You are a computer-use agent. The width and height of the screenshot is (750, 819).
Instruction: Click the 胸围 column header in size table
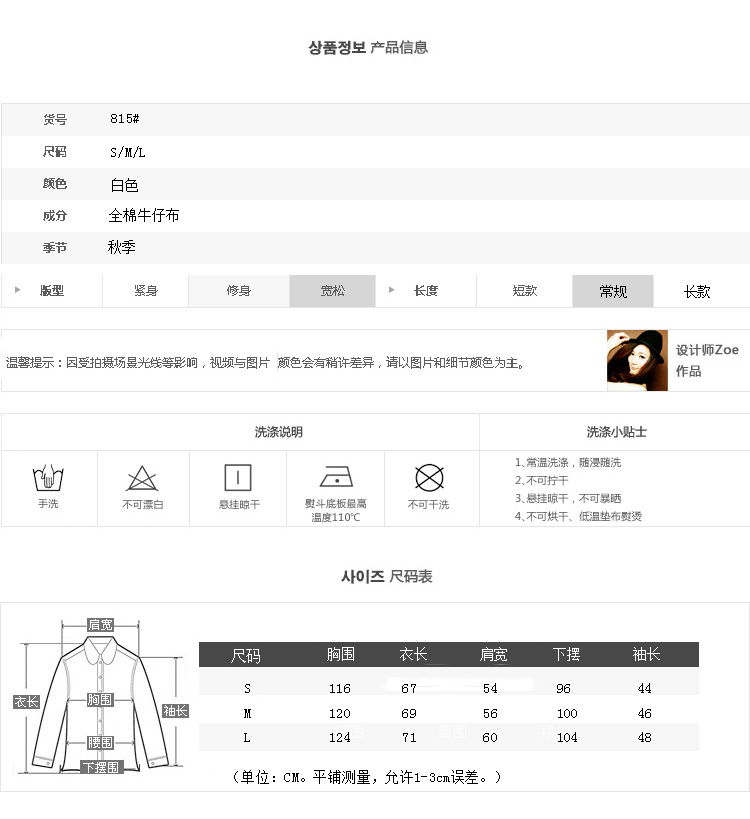(341, 654)
